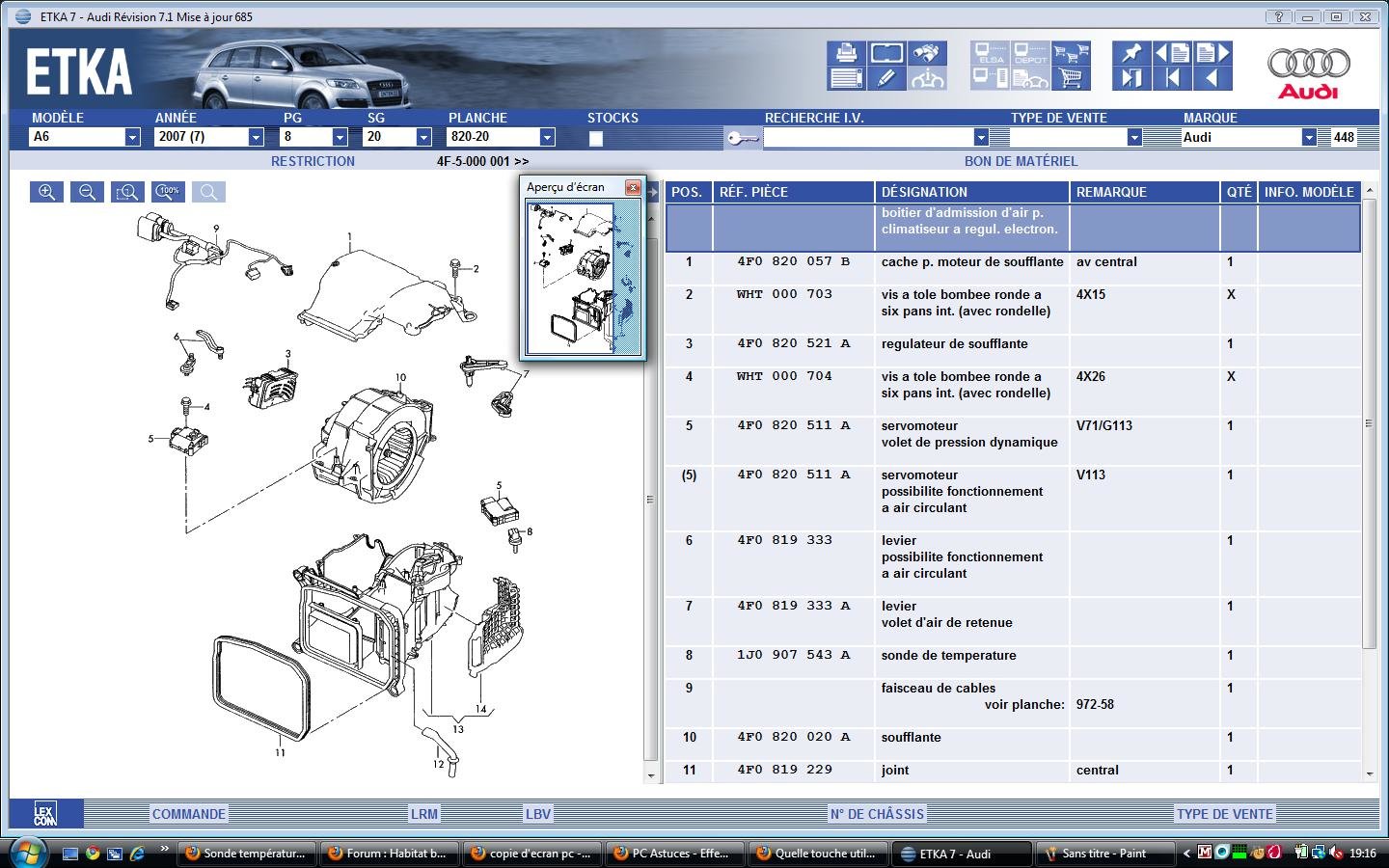
Task: Click the Aperçu d'écran diagram thumbnail
Action: point(583,278)
